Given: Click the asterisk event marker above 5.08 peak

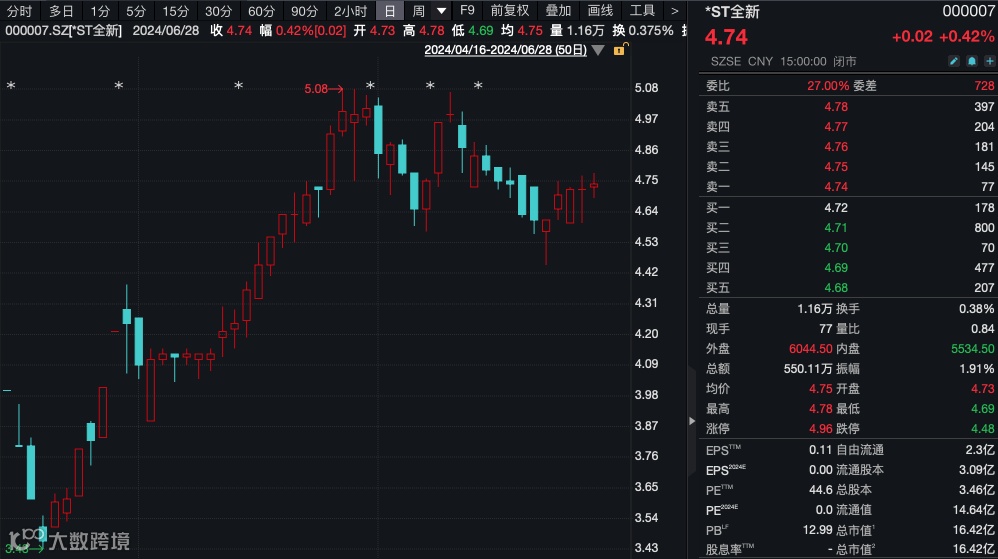Looking at the screenshot, I should 370,85.
